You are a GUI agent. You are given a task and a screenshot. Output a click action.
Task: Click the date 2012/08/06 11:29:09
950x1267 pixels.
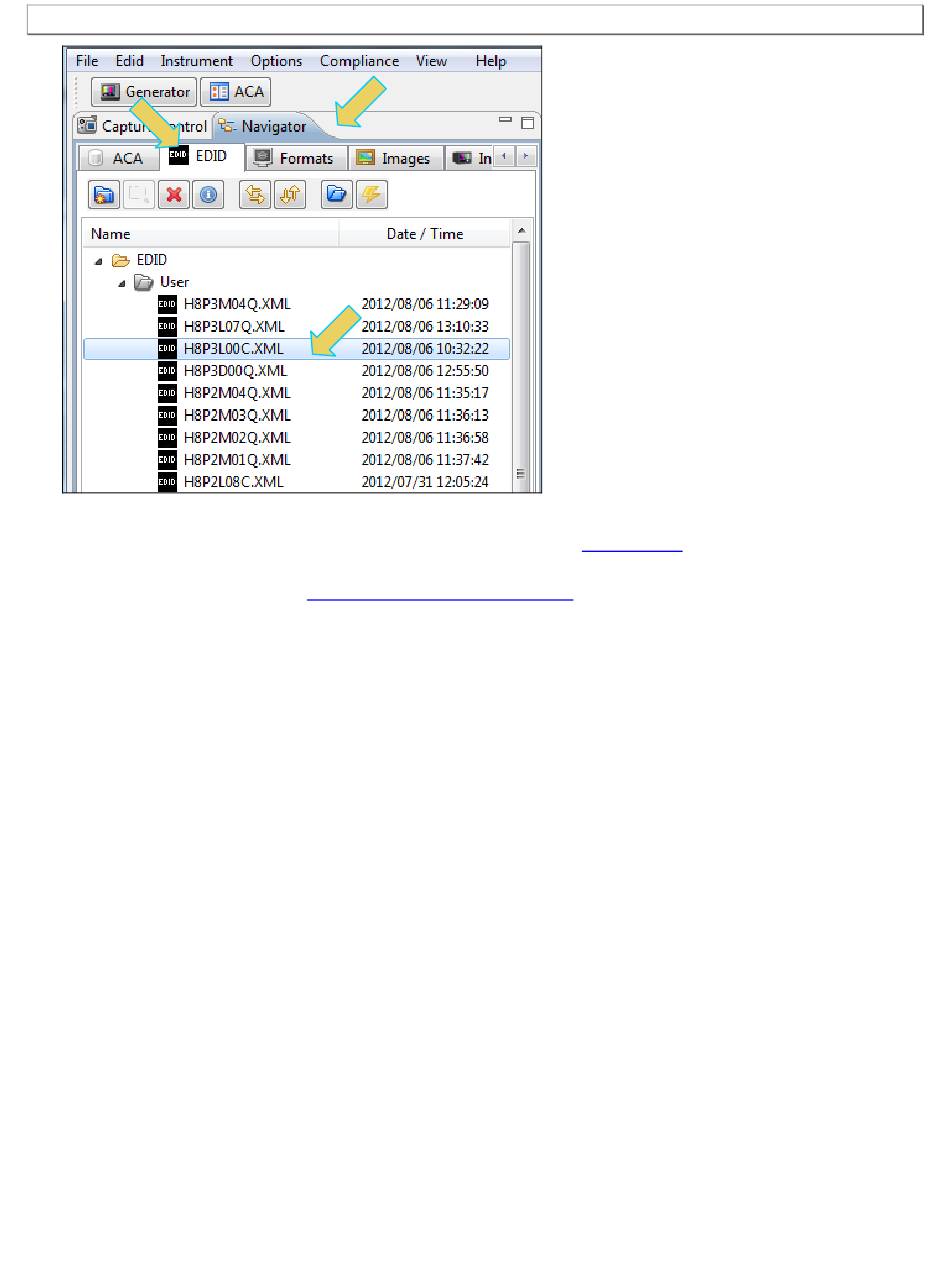[x=425, y=304]
